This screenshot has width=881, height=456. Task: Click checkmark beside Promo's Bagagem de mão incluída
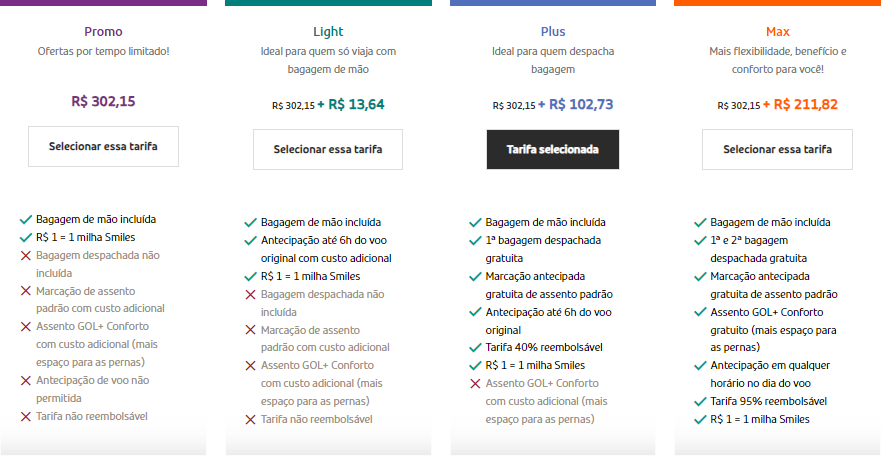click(x=25, y=220)
